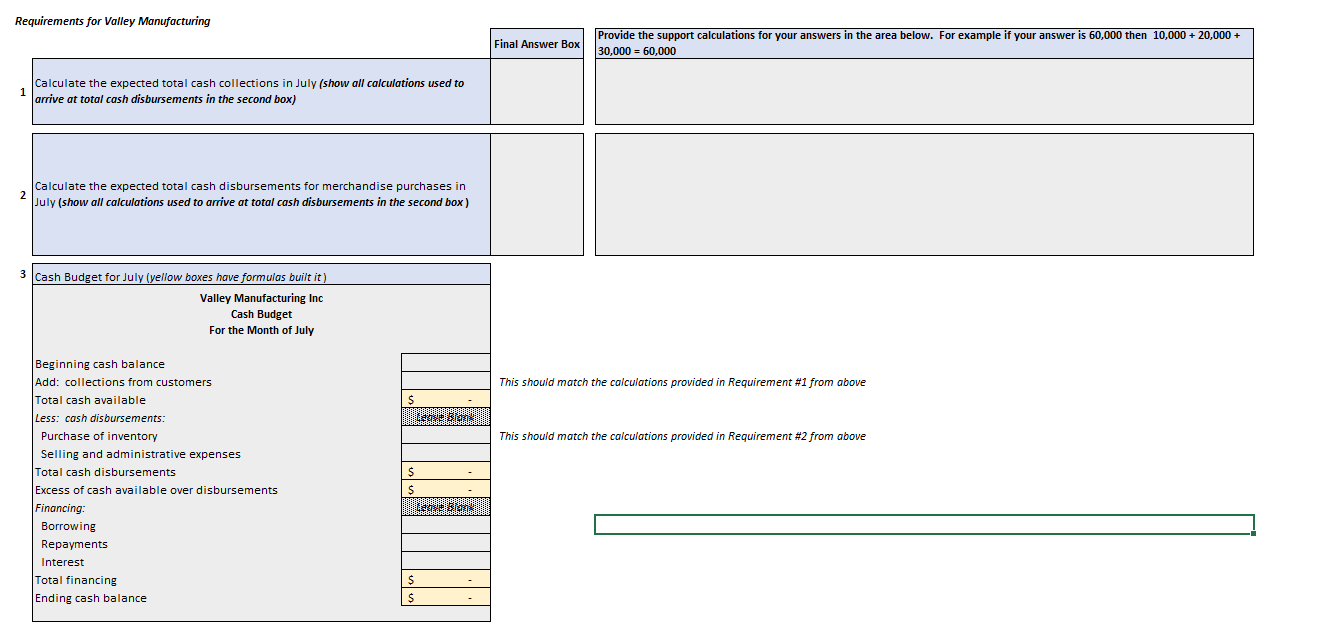
Task: Select the Interest value cell
Action: [x=446, y=561]
